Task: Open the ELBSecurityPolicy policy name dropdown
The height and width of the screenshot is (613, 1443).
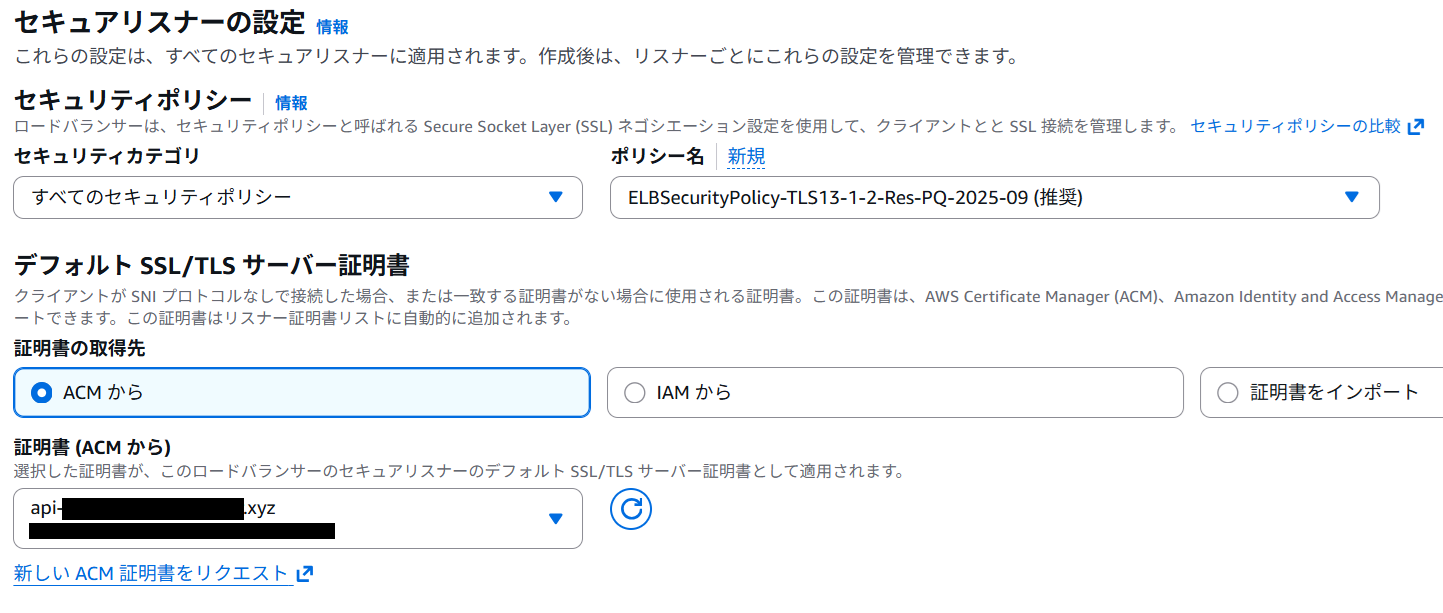Action: pos(994,197)
